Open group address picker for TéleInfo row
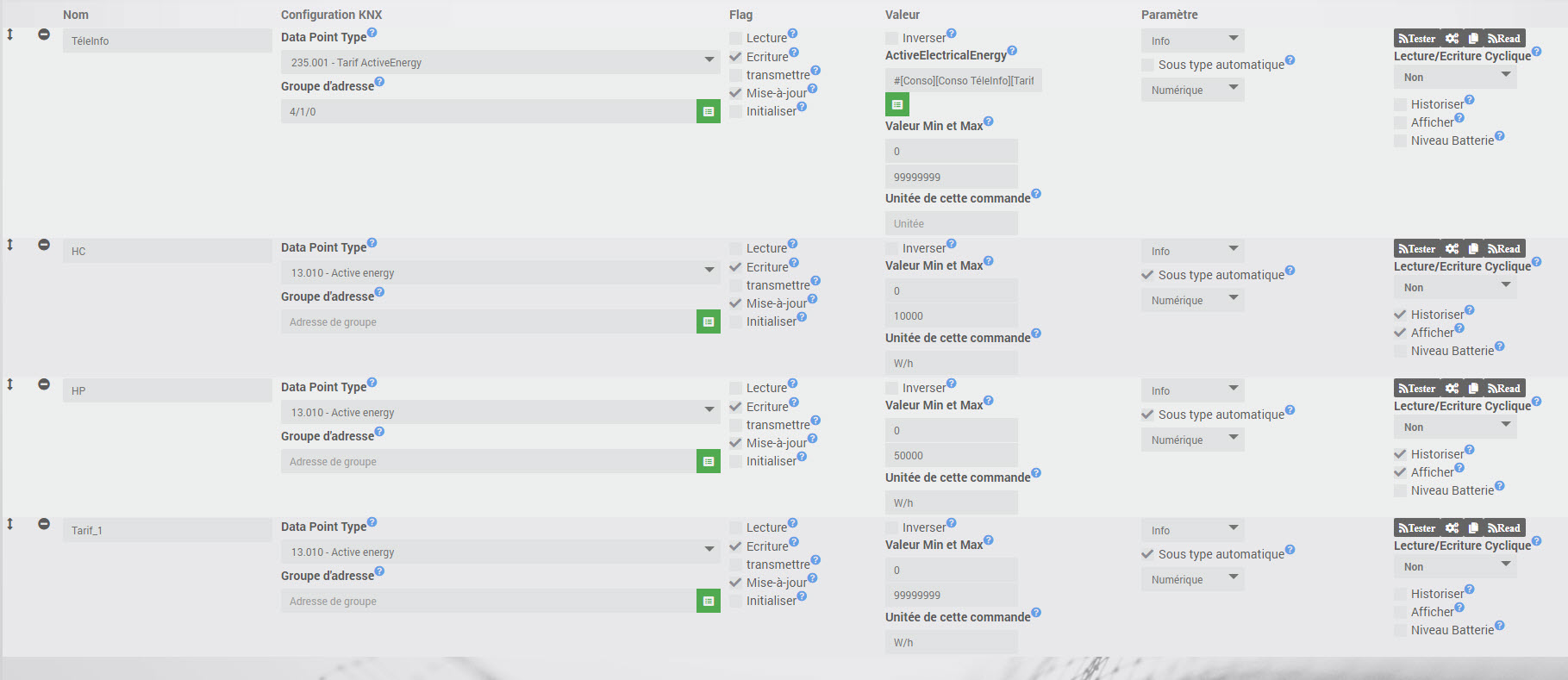Screen dimensions: 1568x680 point(708,112)
